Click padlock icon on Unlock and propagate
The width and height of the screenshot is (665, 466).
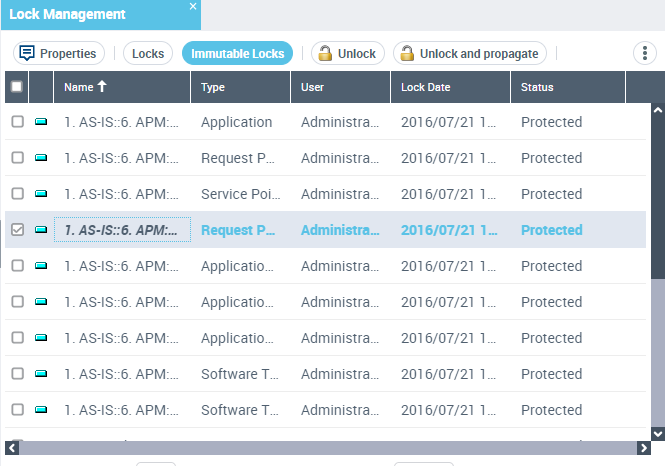[406, 53]
